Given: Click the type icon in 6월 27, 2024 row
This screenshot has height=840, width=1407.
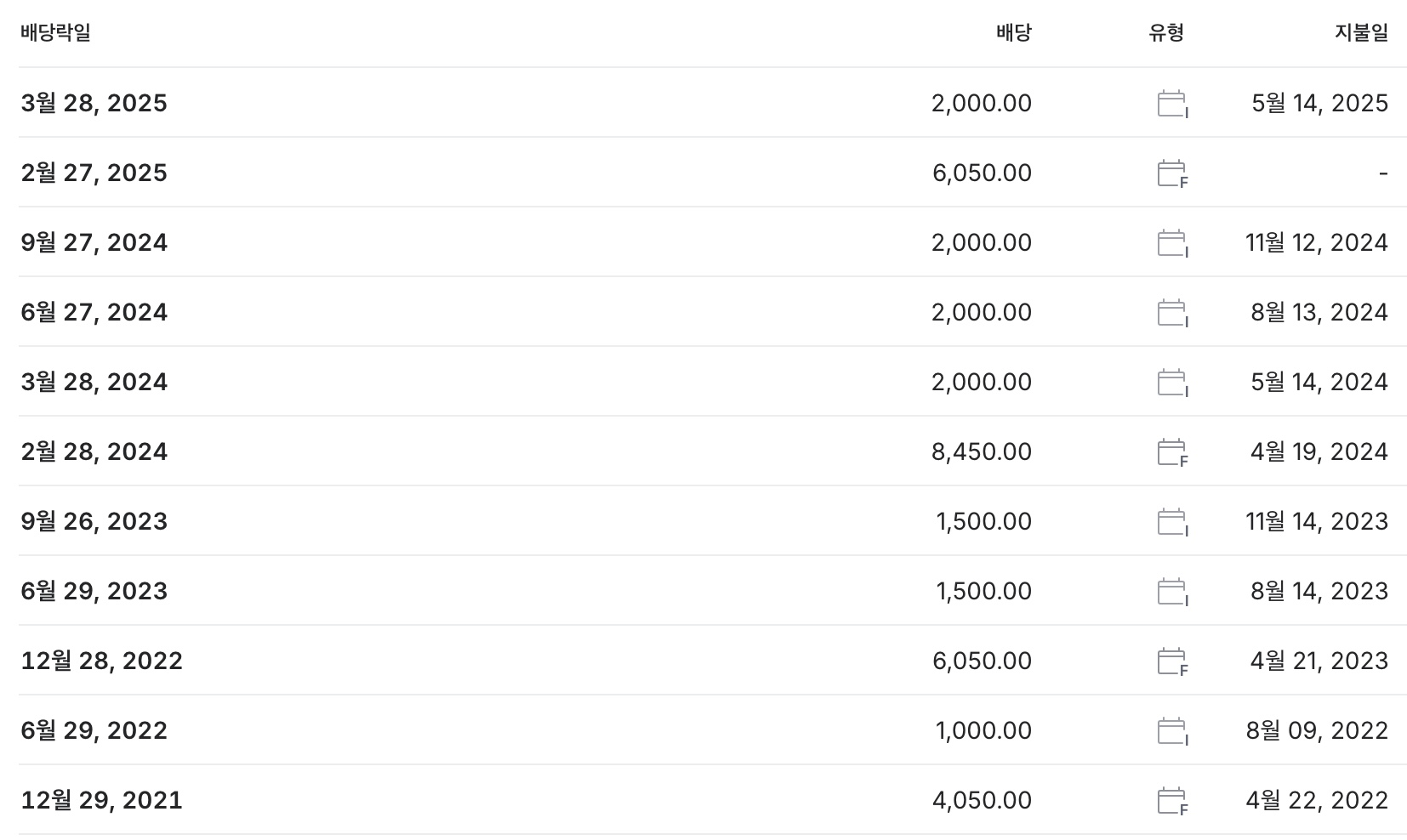Looking at the screenshot, I should (x=1172, y=313).
